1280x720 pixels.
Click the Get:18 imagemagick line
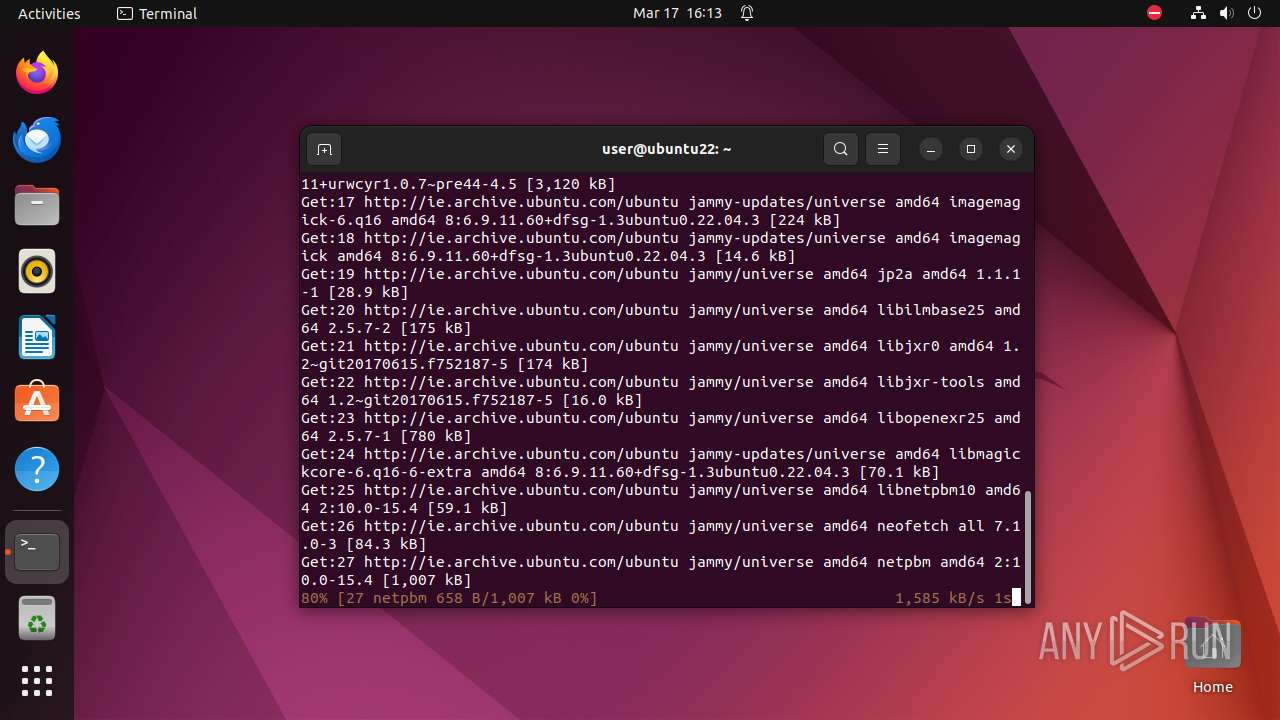point(661,247)
